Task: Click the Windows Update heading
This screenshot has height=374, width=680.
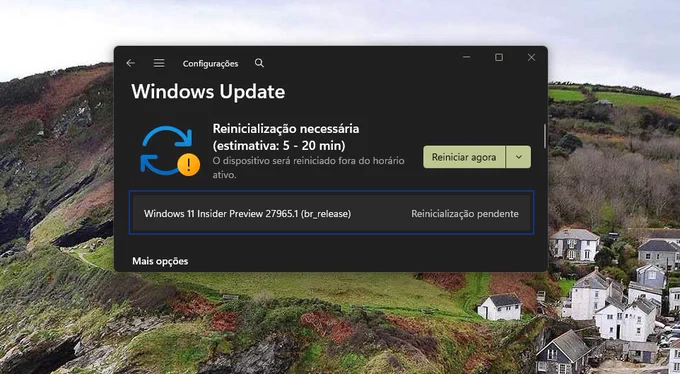Action: [208, 92]
